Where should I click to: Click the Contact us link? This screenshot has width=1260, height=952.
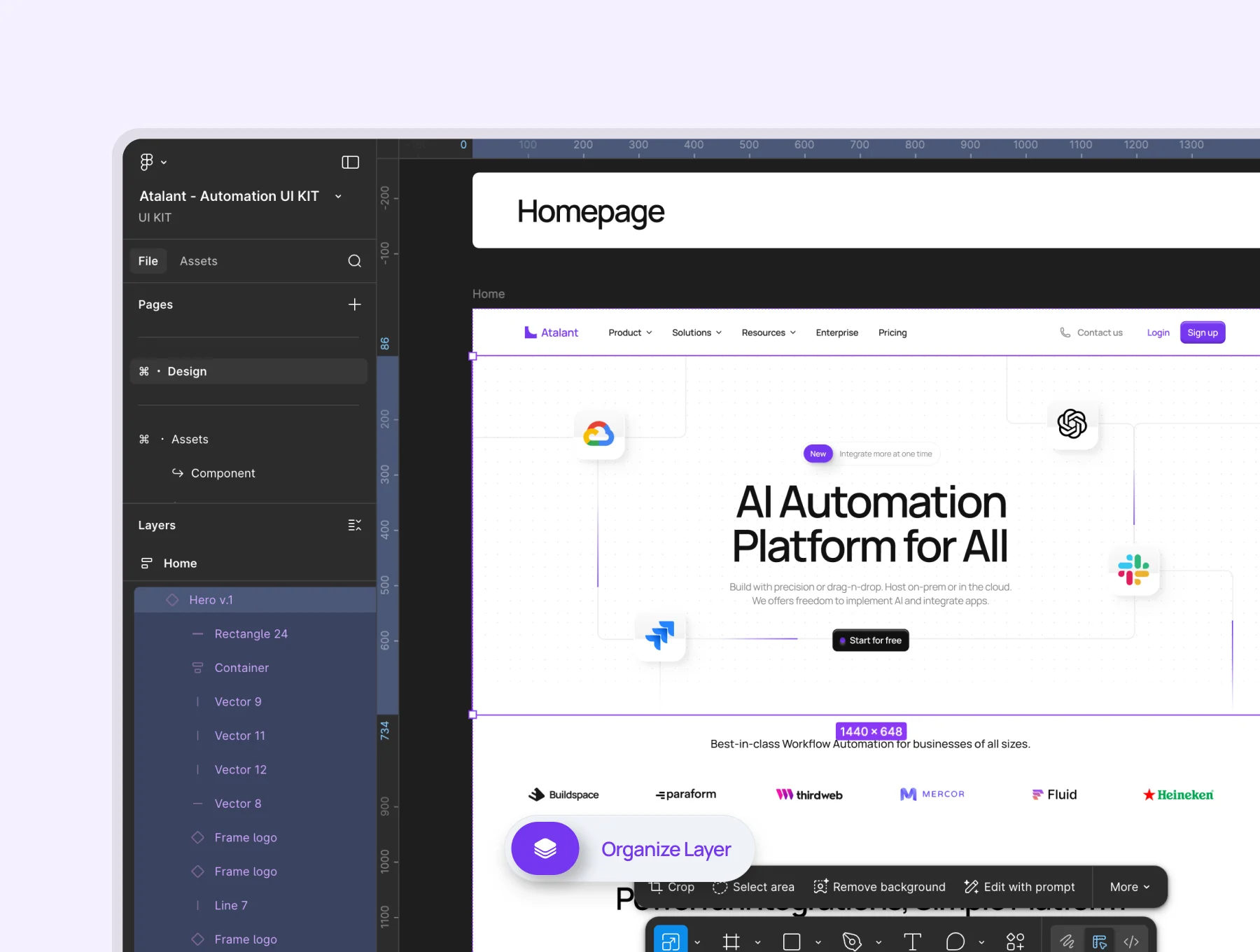click(1091, 332)
